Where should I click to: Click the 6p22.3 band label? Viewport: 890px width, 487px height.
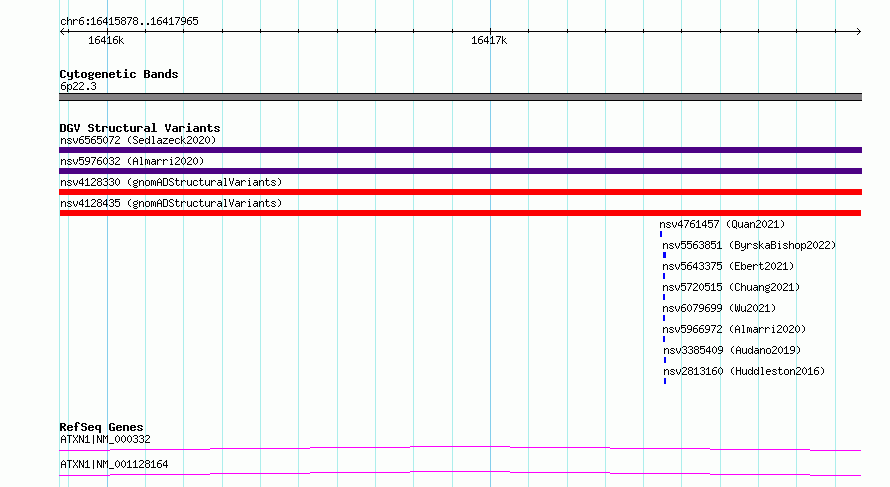click(x=78, y=86)
